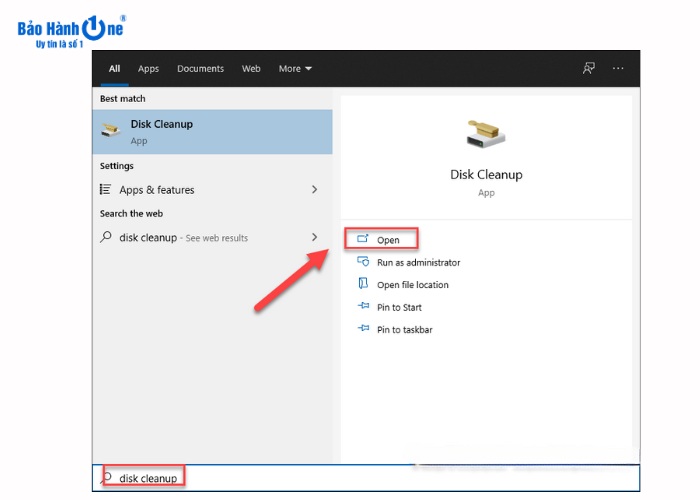
Task: Switch to the All search tab
Action: [x=114, y=69]
